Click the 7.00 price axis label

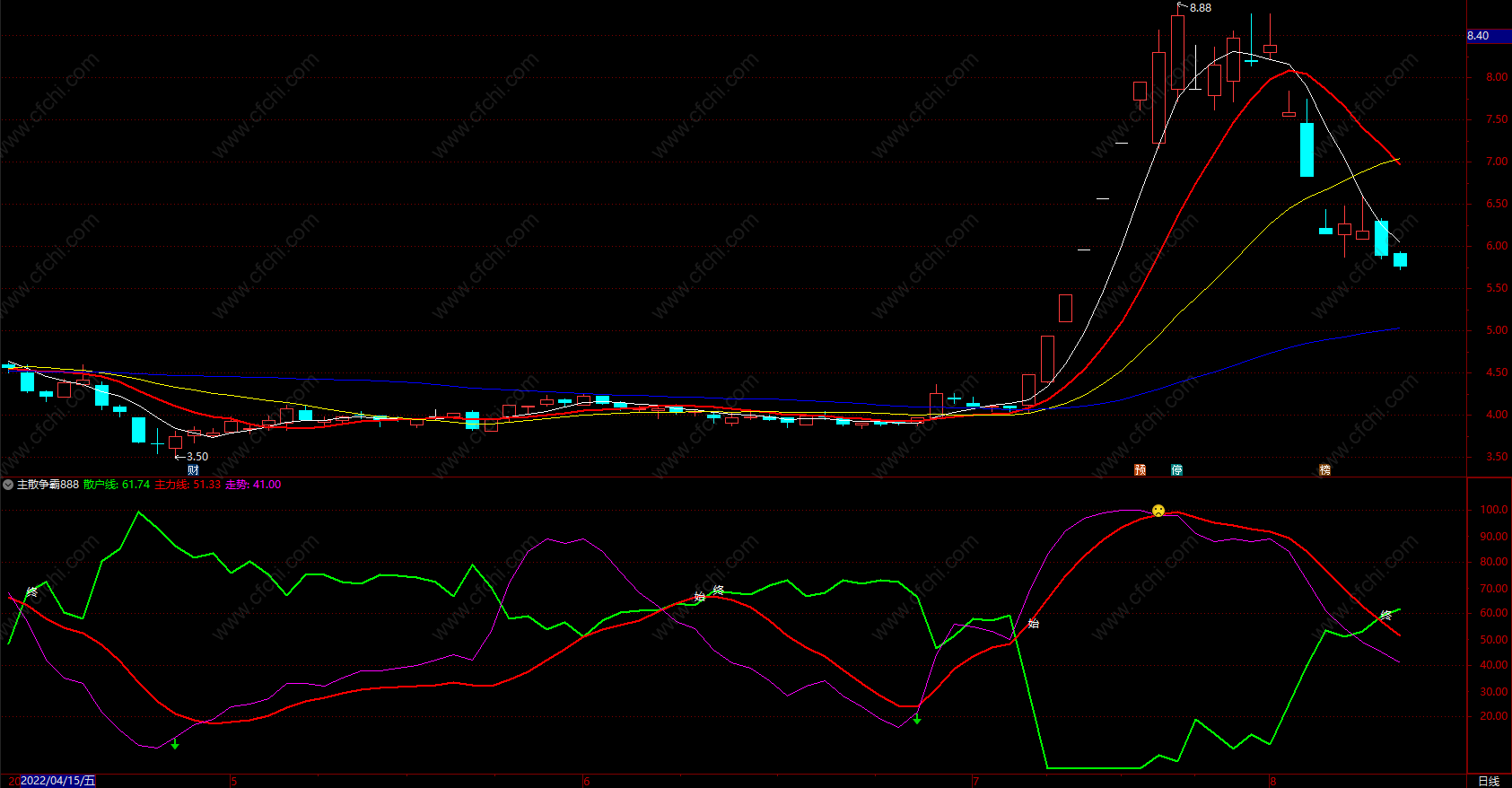(1497, 162)
